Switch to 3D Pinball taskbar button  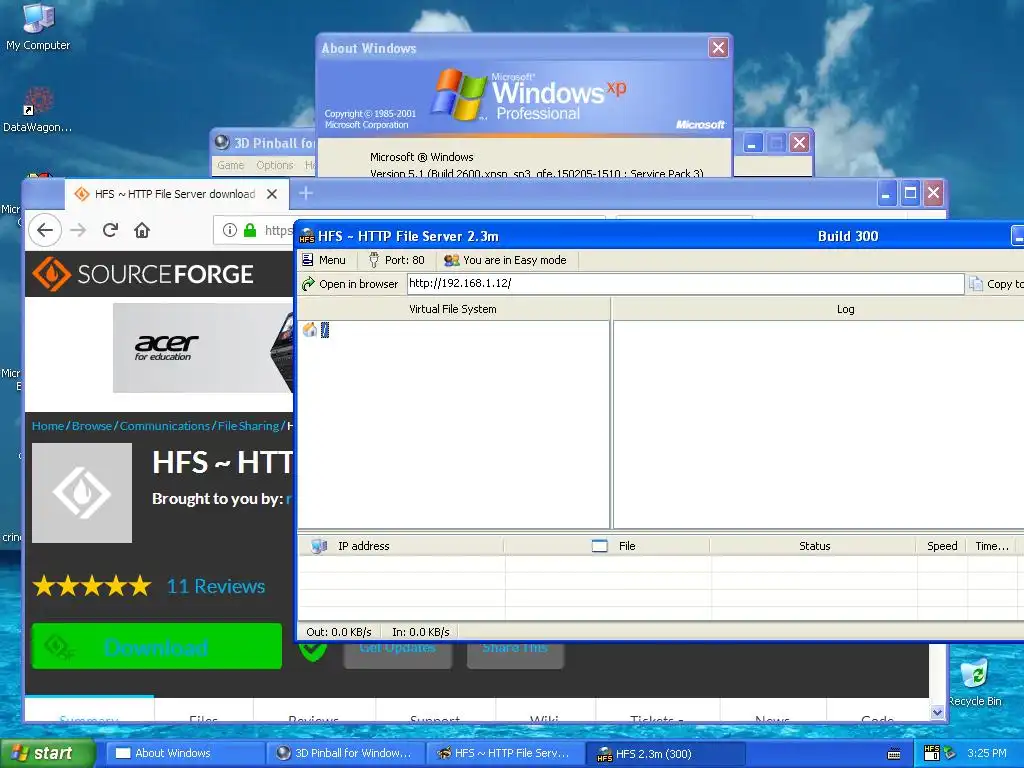(346, 753)
